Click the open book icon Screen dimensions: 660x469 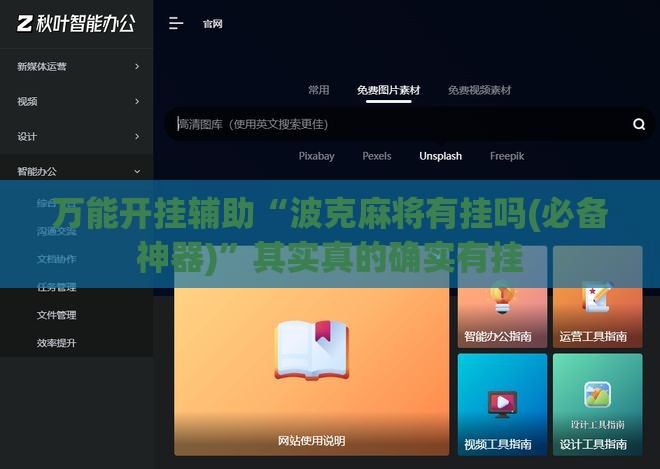tap(311, 350)
